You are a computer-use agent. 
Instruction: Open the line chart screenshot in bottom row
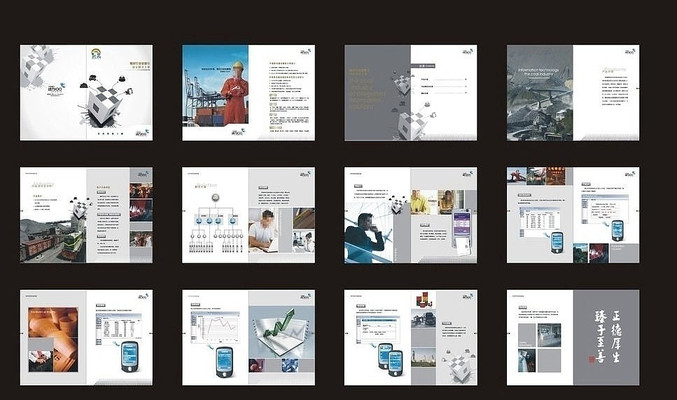point(213,325)
